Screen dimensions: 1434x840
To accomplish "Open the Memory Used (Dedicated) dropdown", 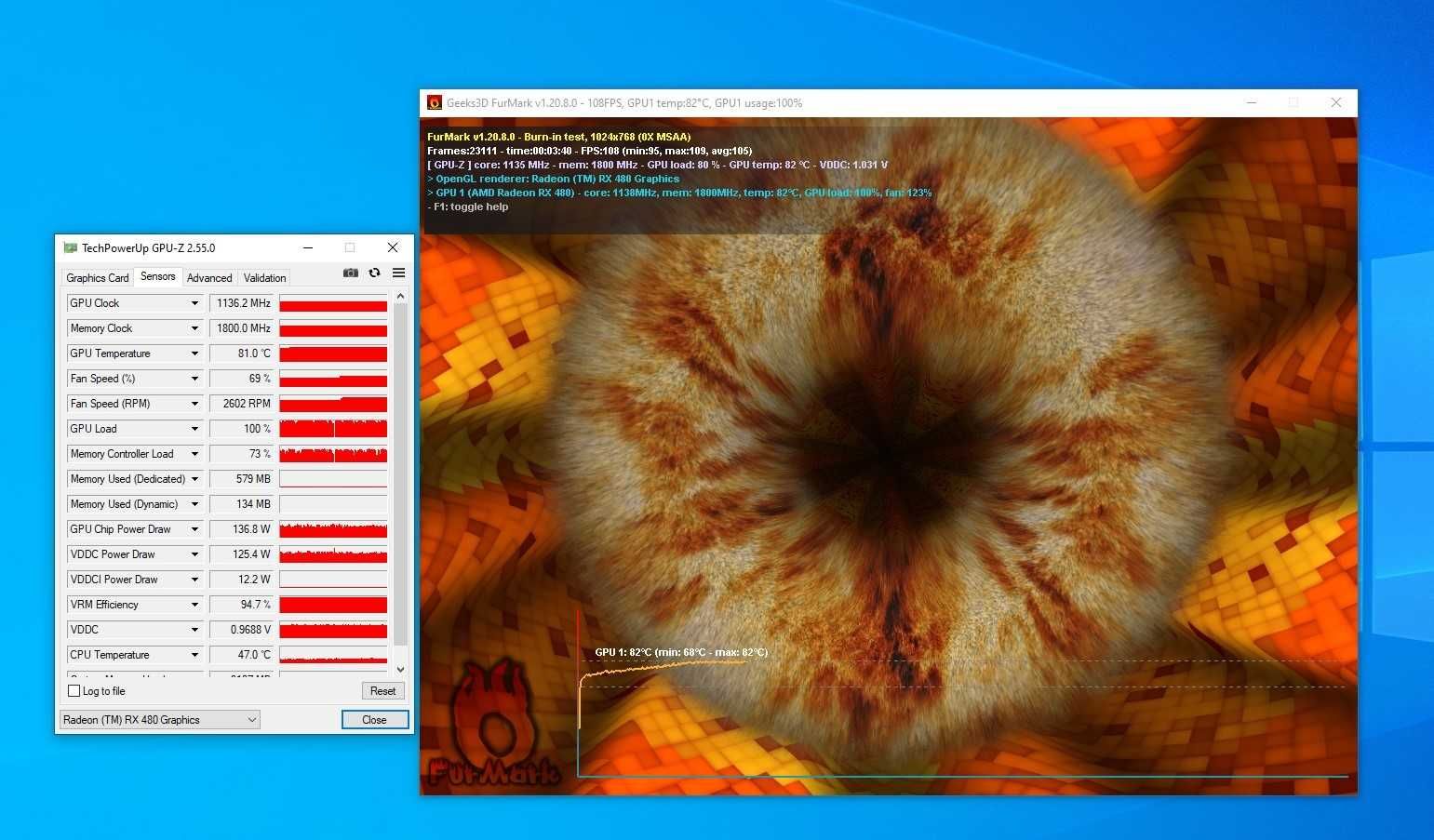I will click(x=194, y=479).
